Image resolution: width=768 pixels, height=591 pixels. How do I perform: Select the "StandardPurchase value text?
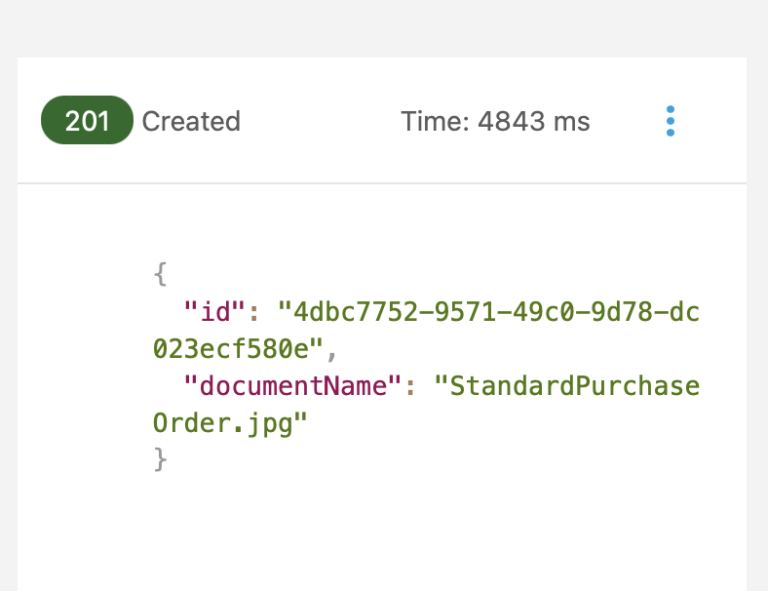[566, 386]
